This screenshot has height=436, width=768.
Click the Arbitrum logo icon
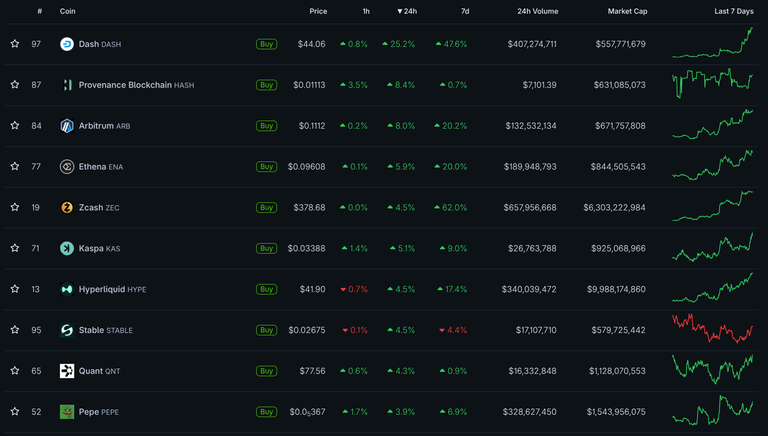tap(67, 126)
